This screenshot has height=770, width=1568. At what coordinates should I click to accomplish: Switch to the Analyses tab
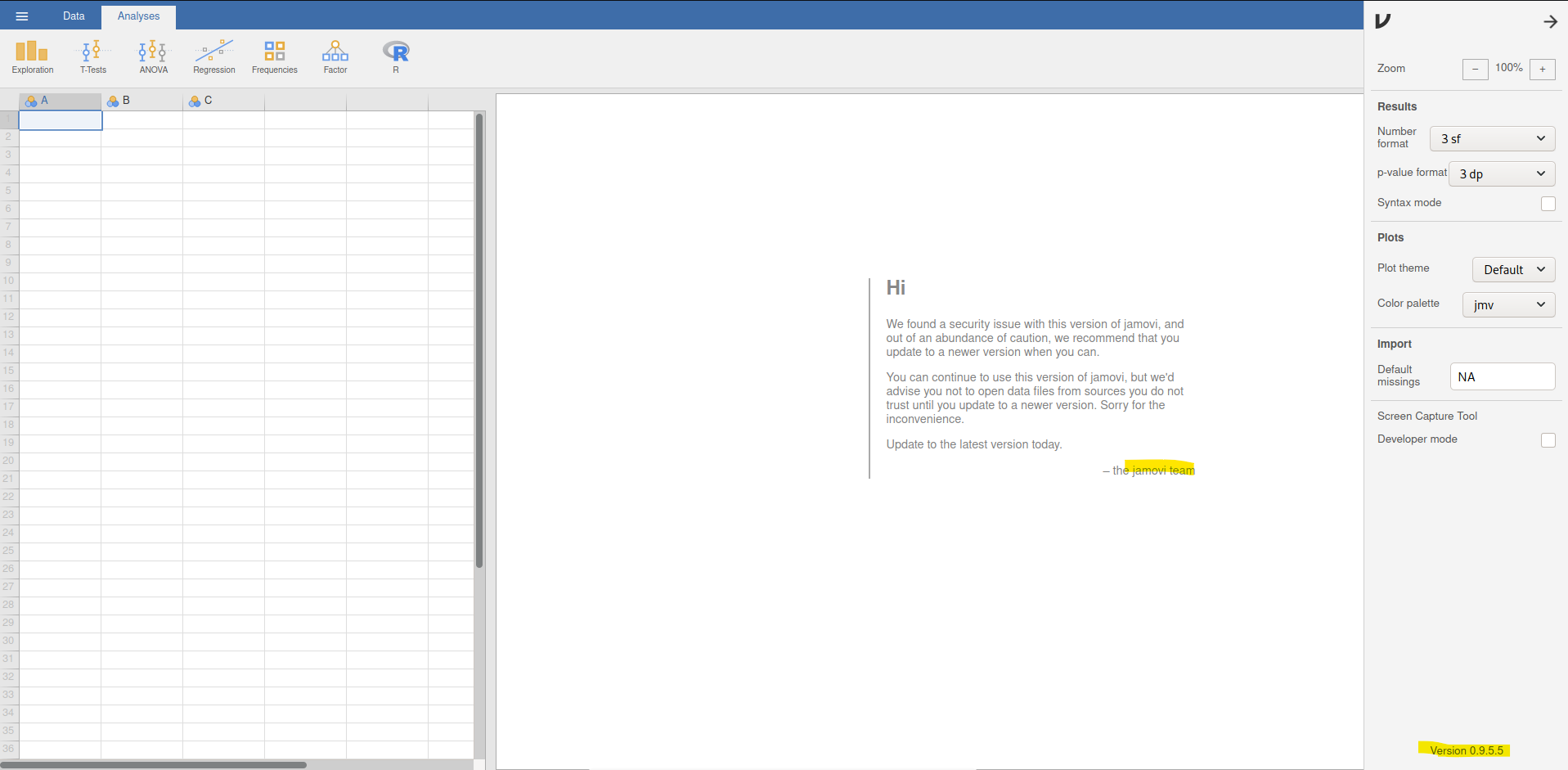pyautogui.click(x=138, y=16)
